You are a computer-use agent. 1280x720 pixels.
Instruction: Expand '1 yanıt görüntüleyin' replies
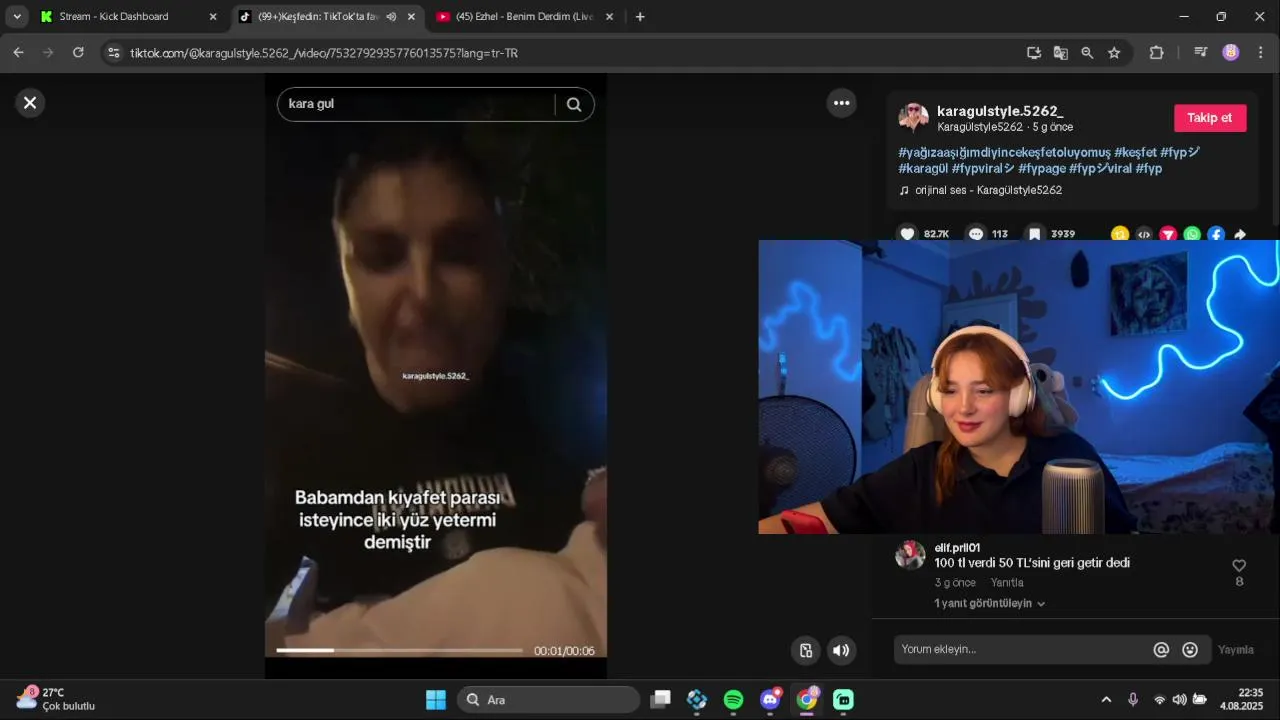(990, 604)
